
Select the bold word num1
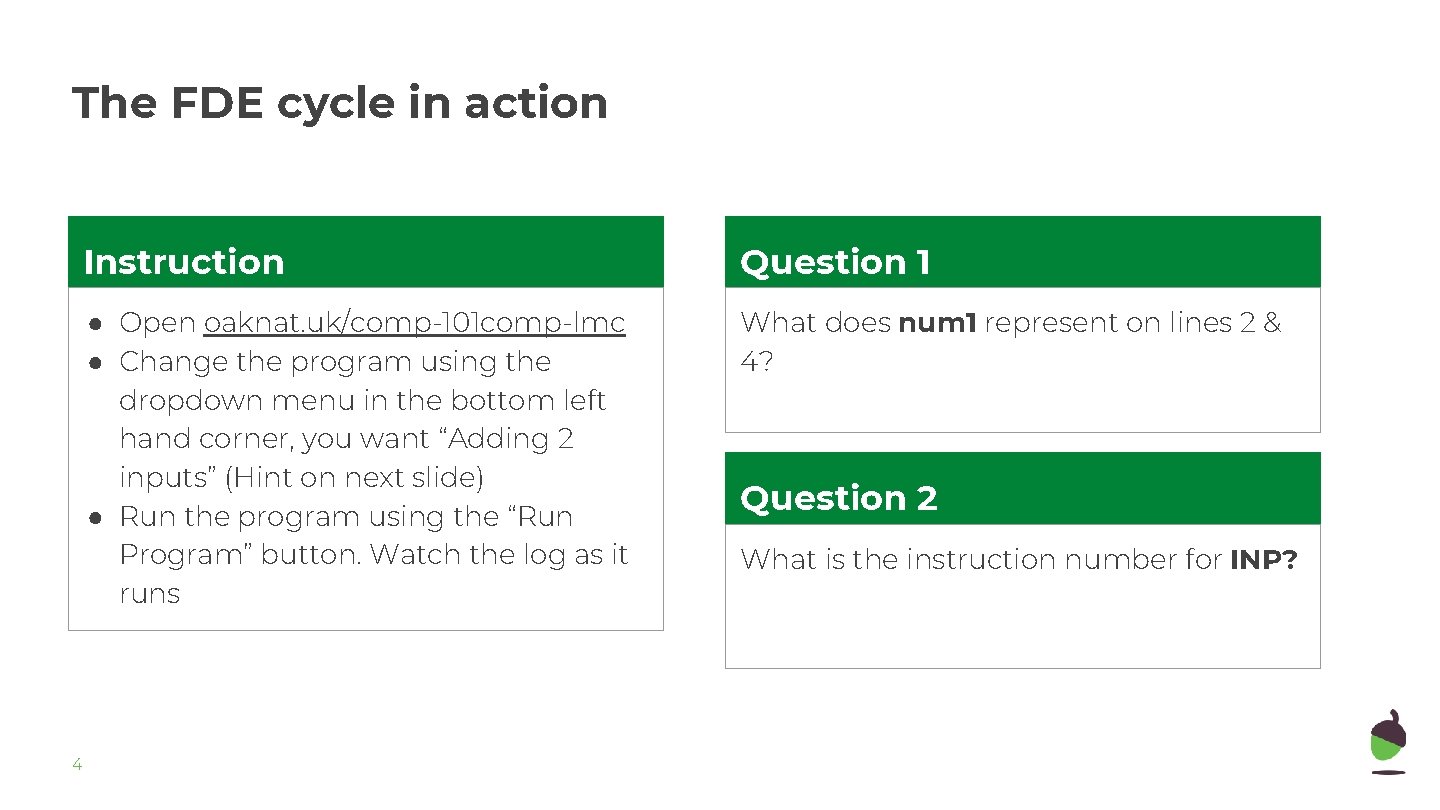tap(937, 323)
